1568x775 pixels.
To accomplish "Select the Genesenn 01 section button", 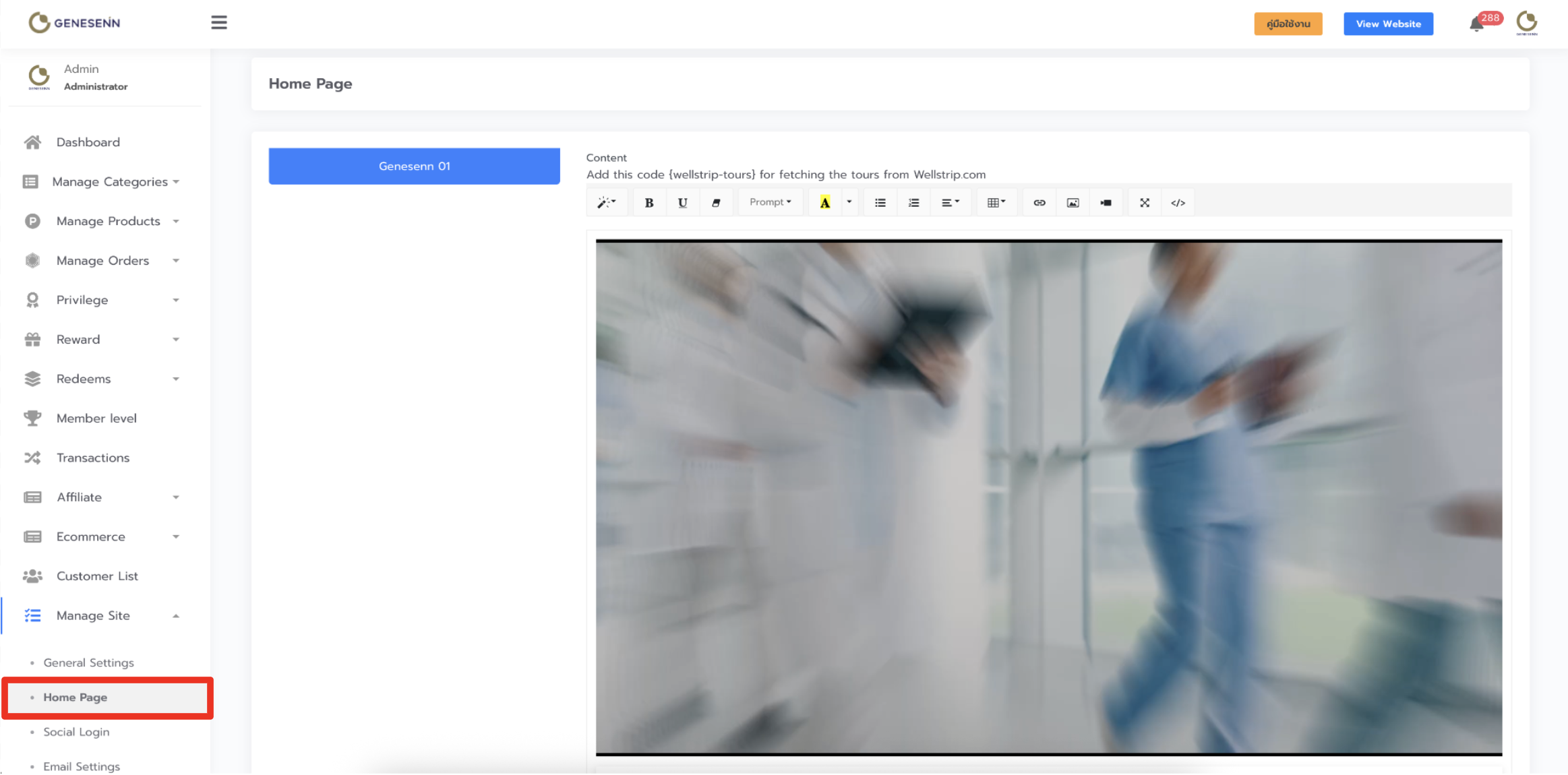I will point(414,166).
